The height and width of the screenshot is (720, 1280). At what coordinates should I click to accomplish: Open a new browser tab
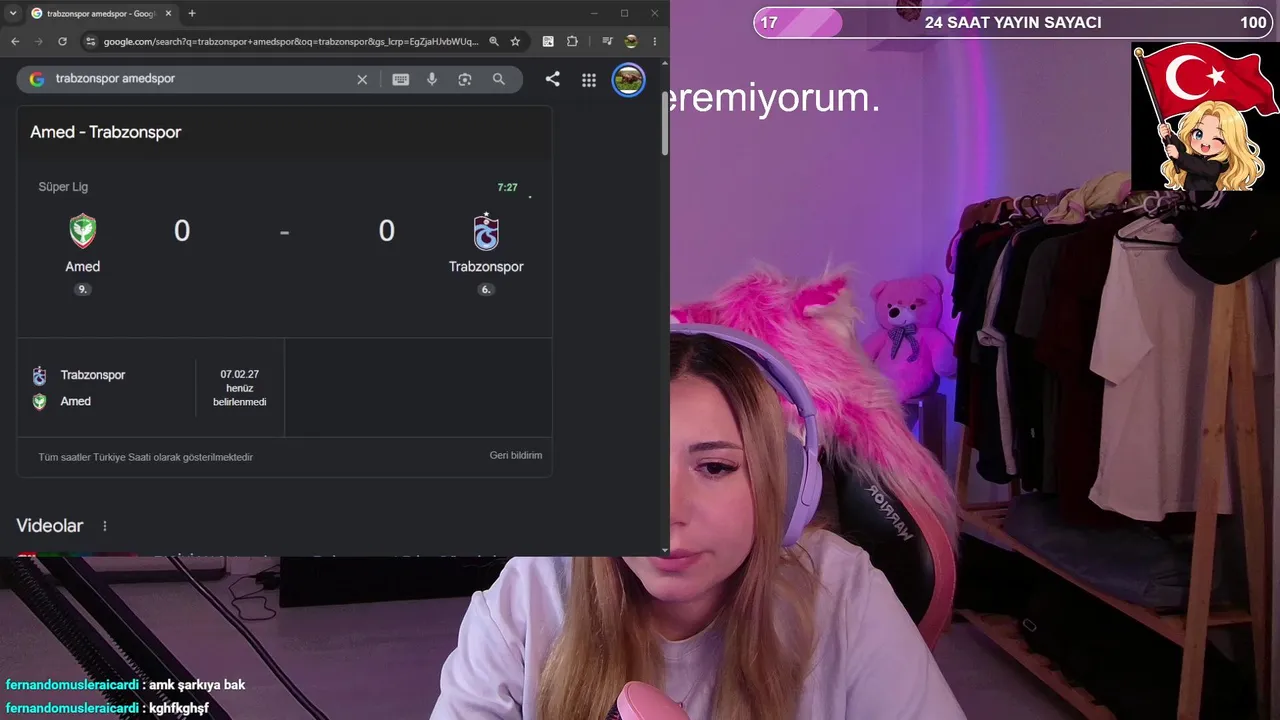pyautogui.click(x=192, y=13)
